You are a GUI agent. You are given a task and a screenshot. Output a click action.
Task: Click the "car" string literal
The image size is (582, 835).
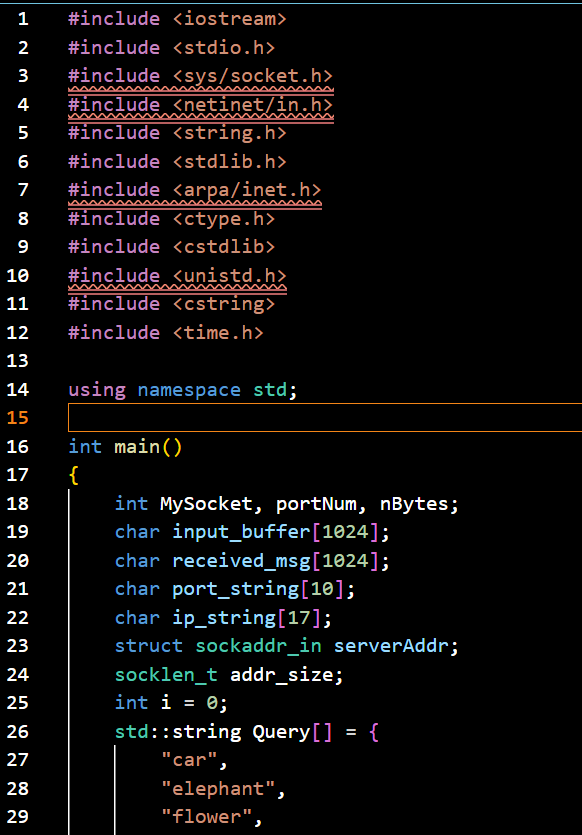pos(189,760)
